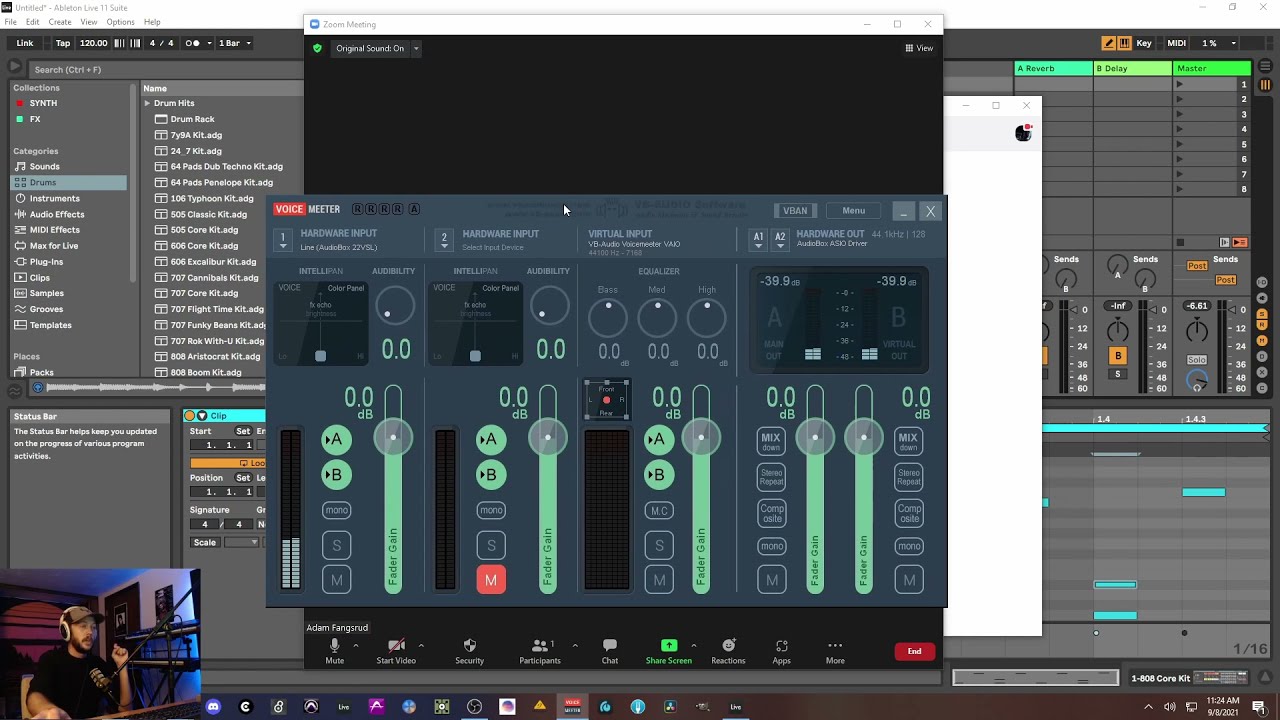Open A2 hardware output device dropdown
Image resolution: width=1280 pixels, height=720 pixels.
point(780,240)
